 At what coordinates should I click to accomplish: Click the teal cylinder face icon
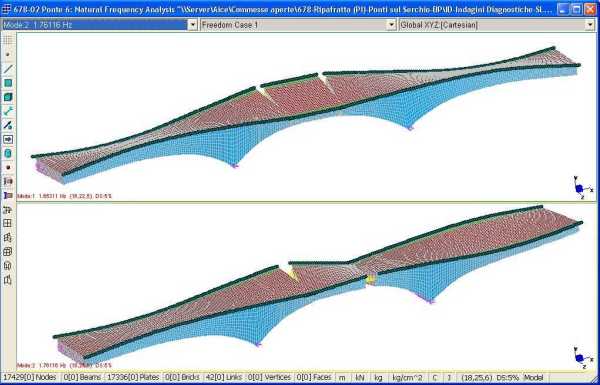coord(8,154)
